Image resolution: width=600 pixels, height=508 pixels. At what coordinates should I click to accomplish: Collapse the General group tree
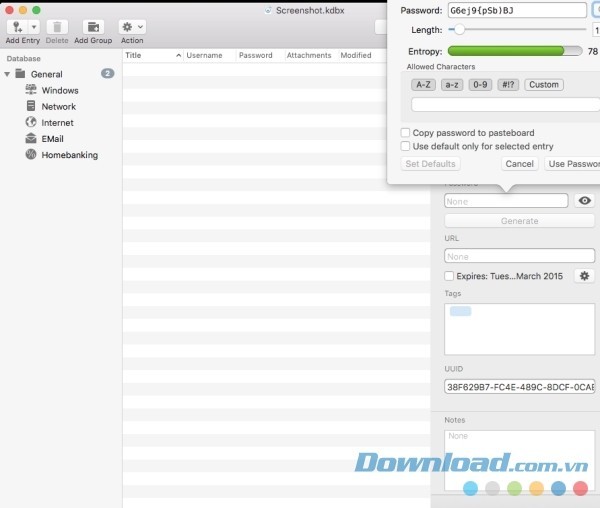coord(8,74)
